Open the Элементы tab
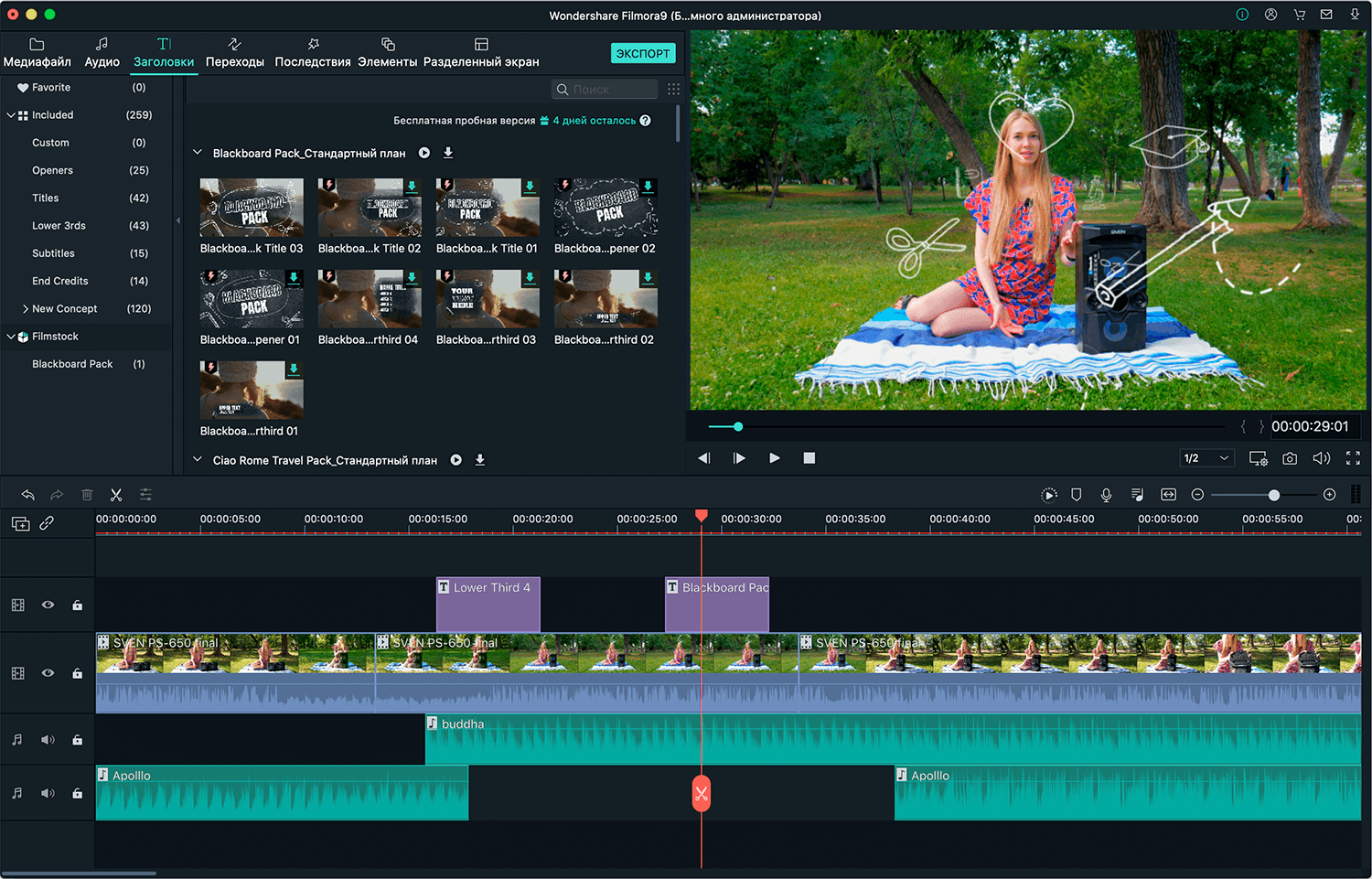This screenshot has height=879, width=1372. point(388,53)
